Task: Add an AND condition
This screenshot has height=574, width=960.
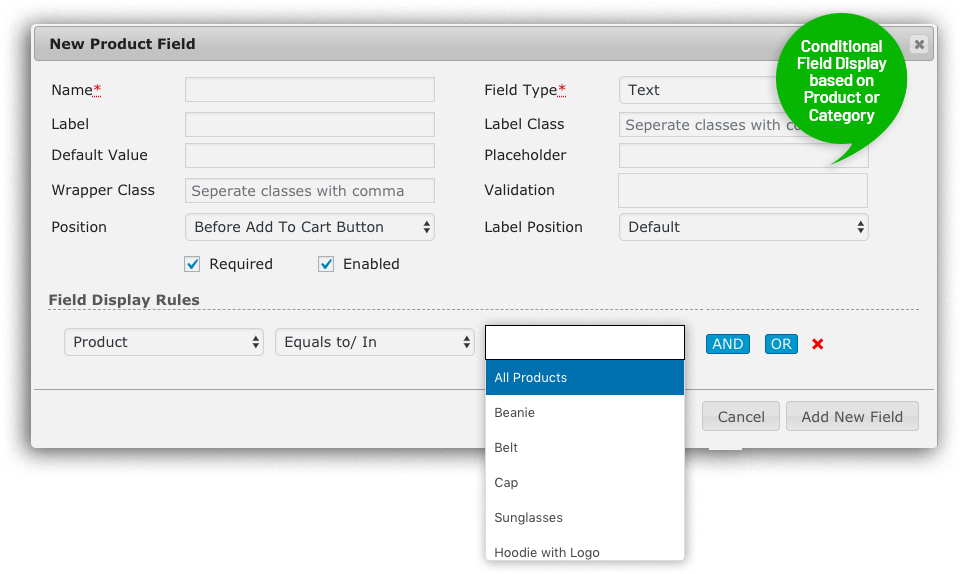Action: 727,344
